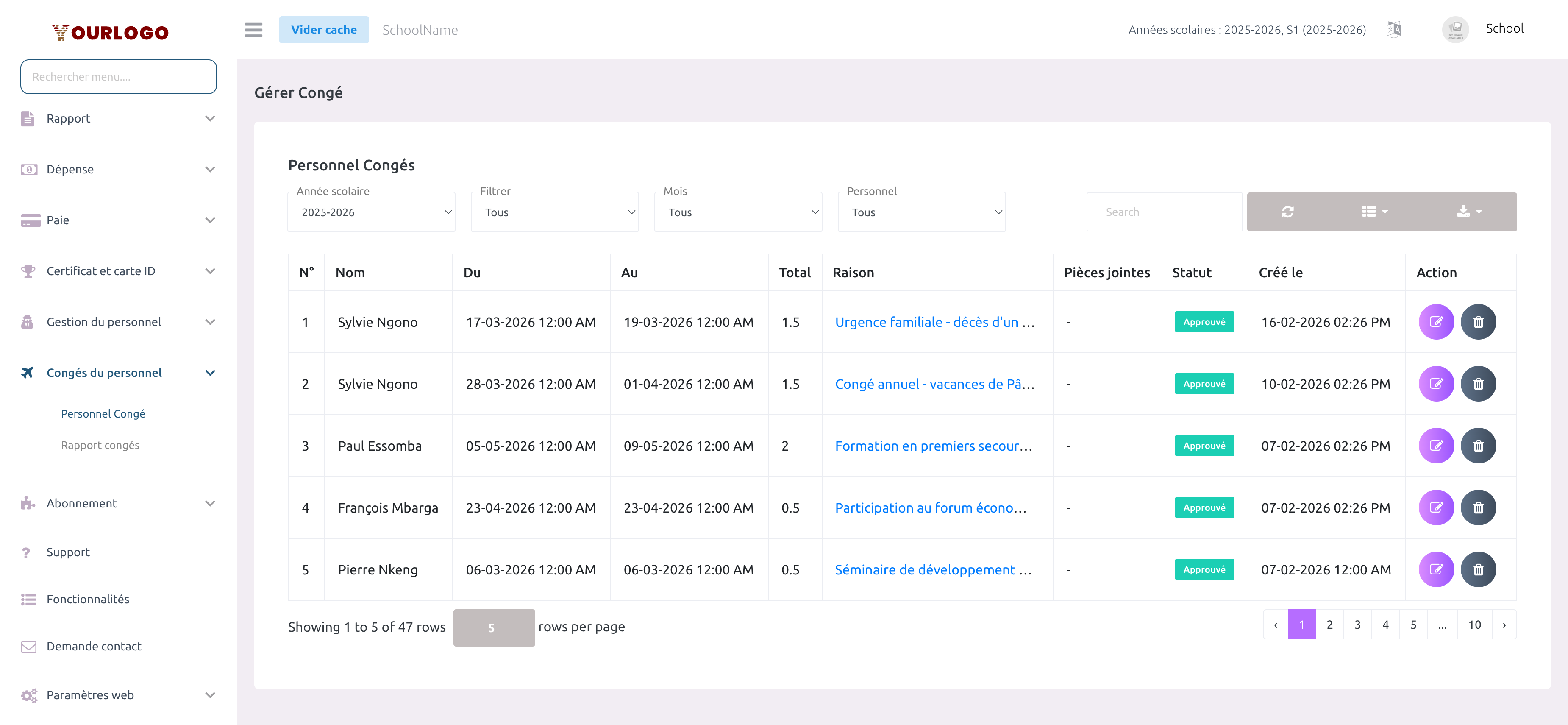
Task: Delete Paul Essomba's leave entry
Action: (x=1477, y=446)
